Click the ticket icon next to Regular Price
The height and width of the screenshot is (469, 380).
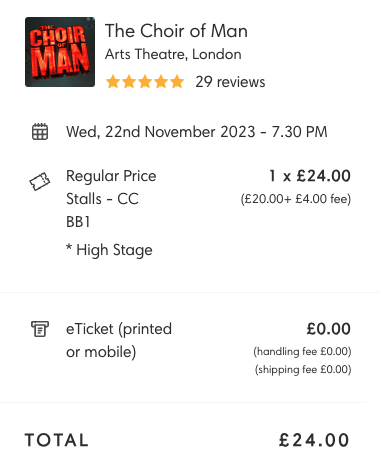[x=40, y=182]
